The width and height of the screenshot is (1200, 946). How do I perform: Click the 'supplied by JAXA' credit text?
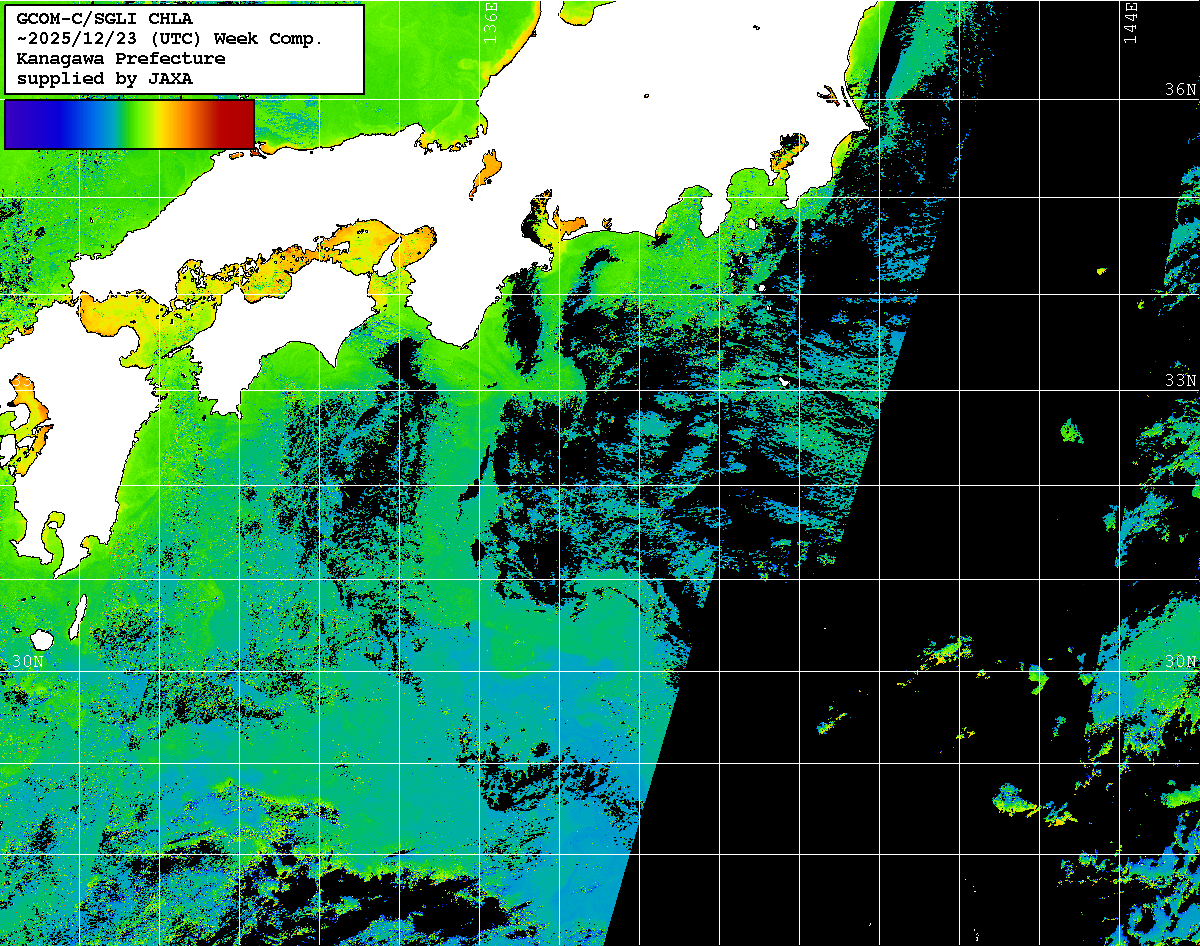104,78
